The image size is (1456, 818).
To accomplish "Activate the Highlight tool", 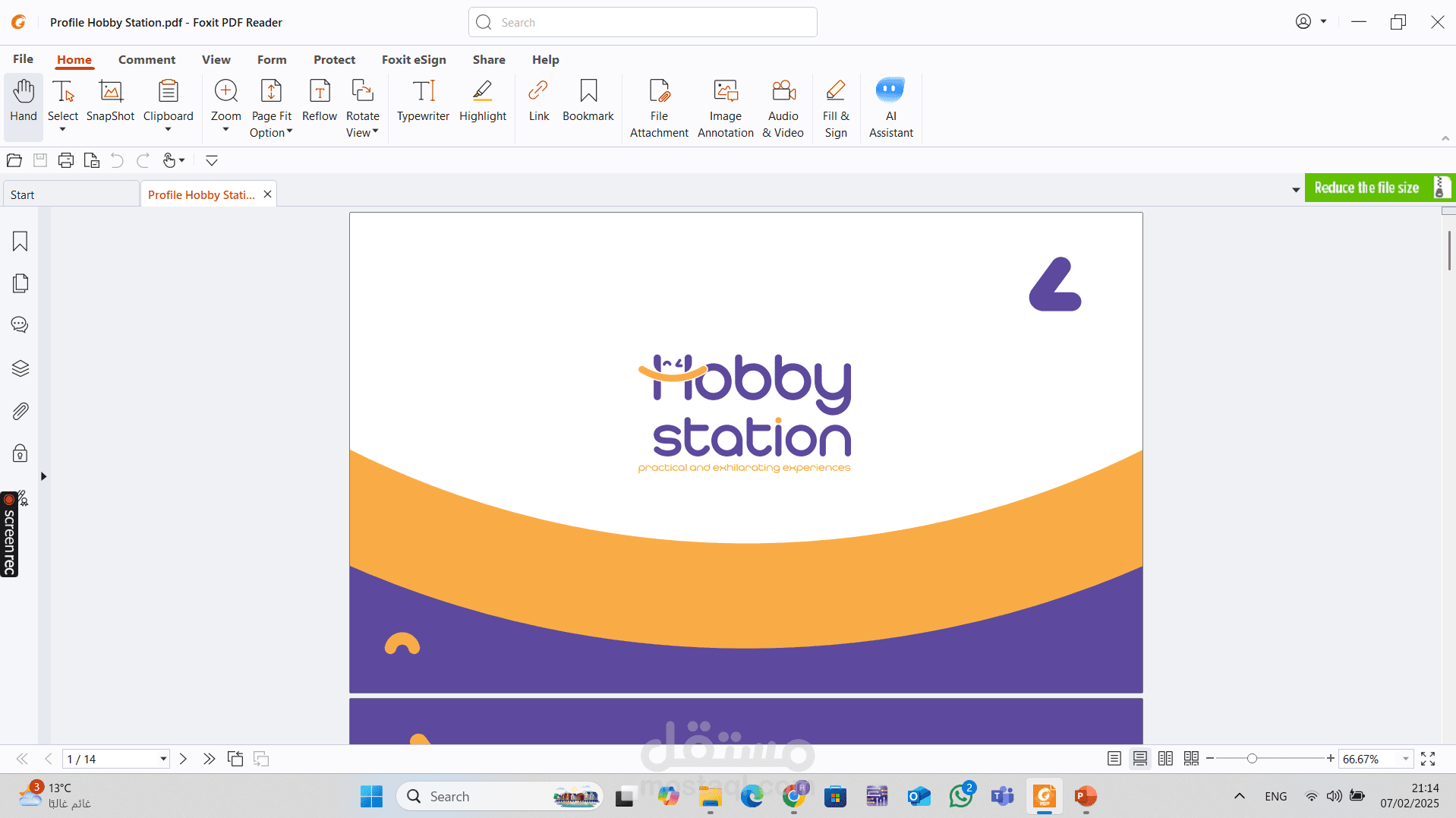I will click(483, 100).
